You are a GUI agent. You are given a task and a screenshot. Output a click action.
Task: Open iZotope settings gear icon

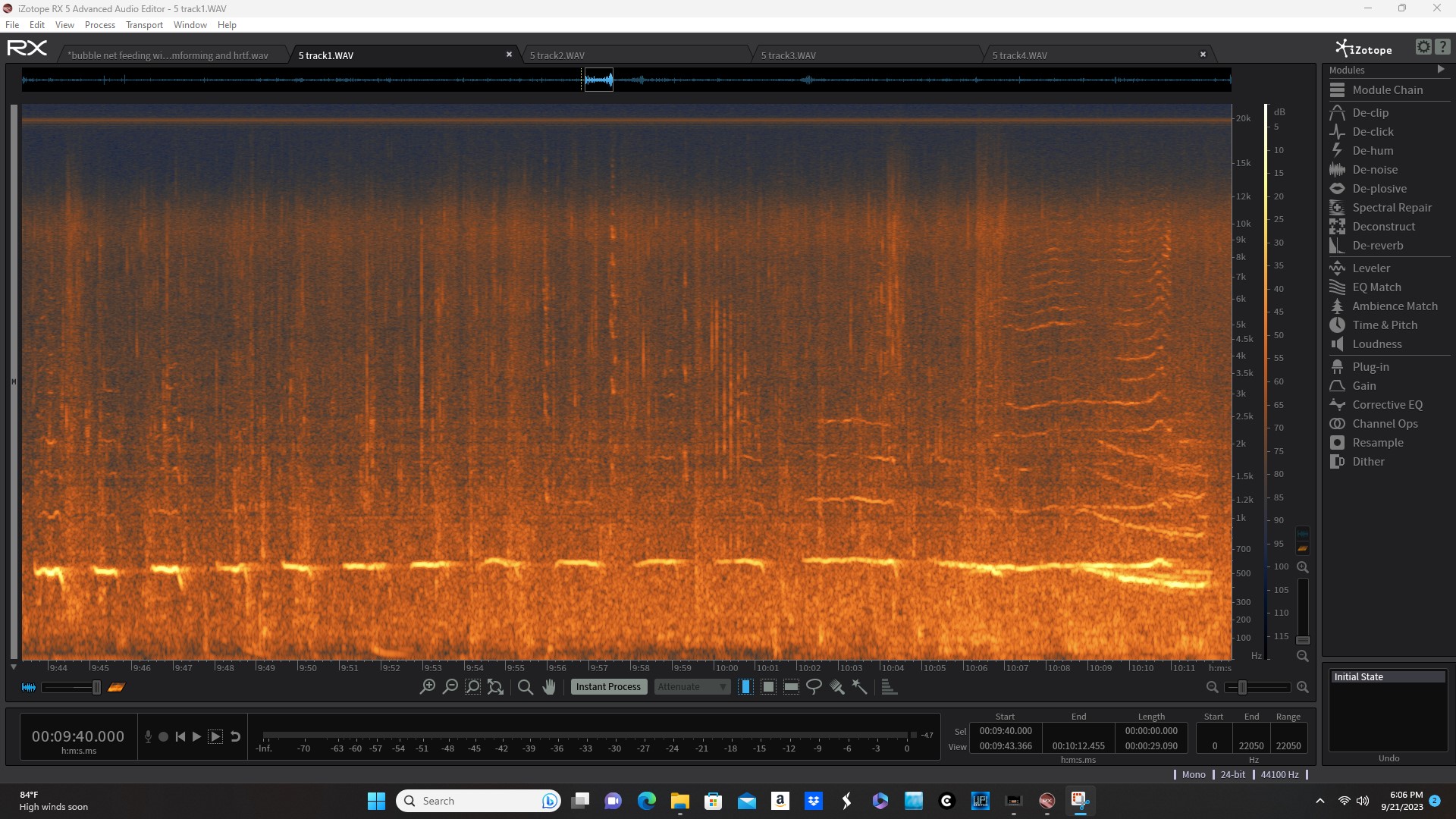[x=1423, y=47]
